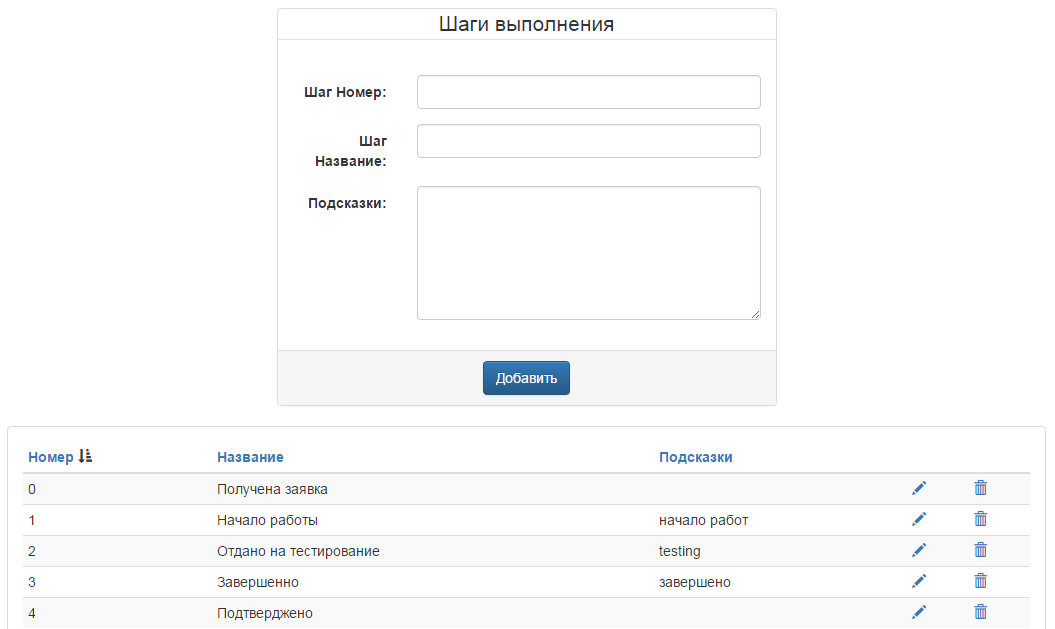Sort table by Подсказки column
This screenshot has height=629, width=1055.
(x=696, y=457)
